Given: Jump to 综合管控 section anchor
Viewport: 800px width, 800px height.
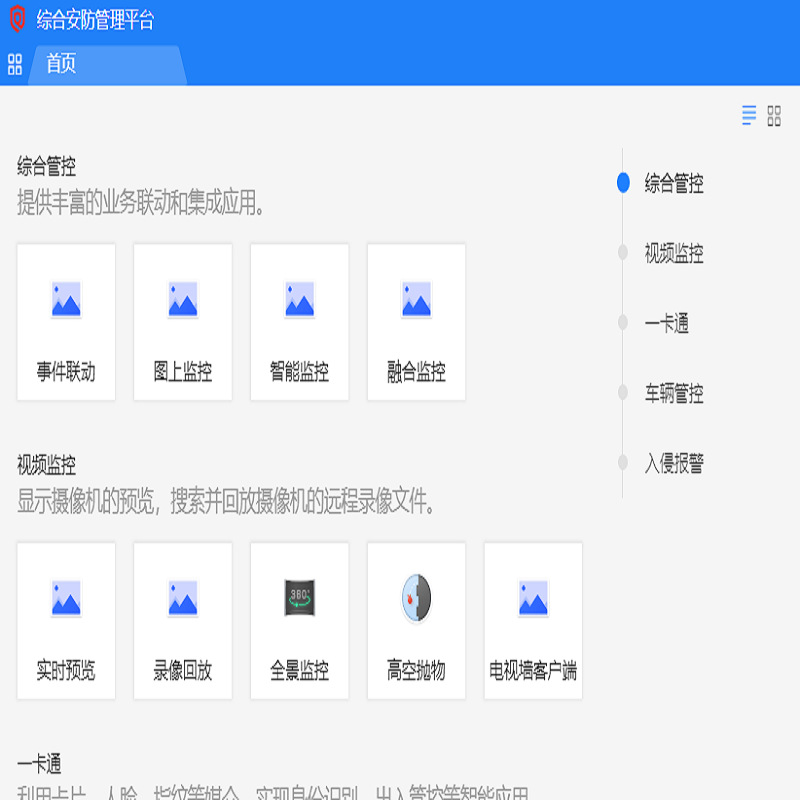Looking at the screenshot, I should [x=673, y=183].
